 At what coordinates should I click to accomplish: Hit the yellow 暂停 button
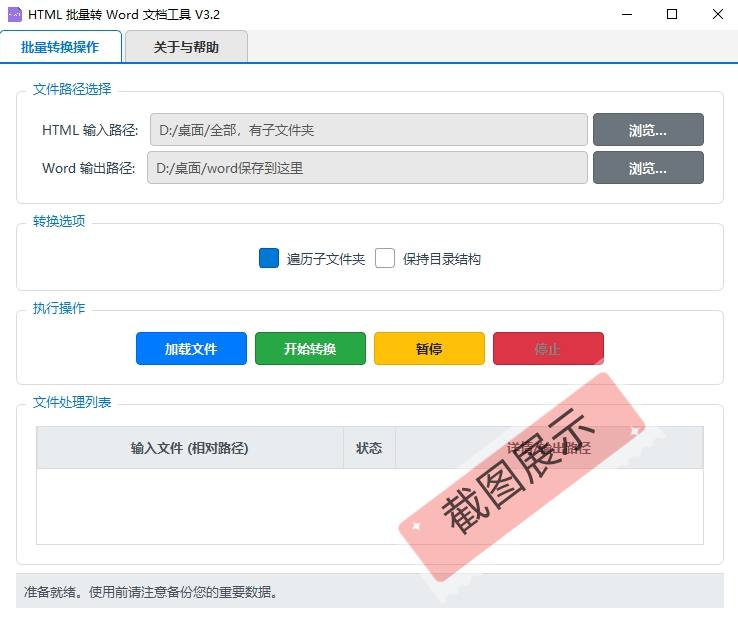tap(429, 349)
